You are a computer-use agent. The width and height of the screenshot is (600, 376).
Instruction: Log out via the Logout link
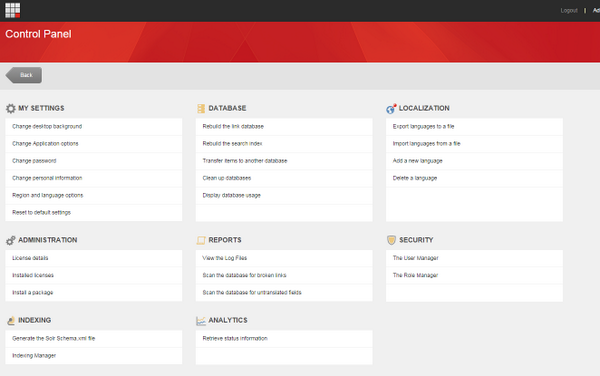(x=569, y=11)
